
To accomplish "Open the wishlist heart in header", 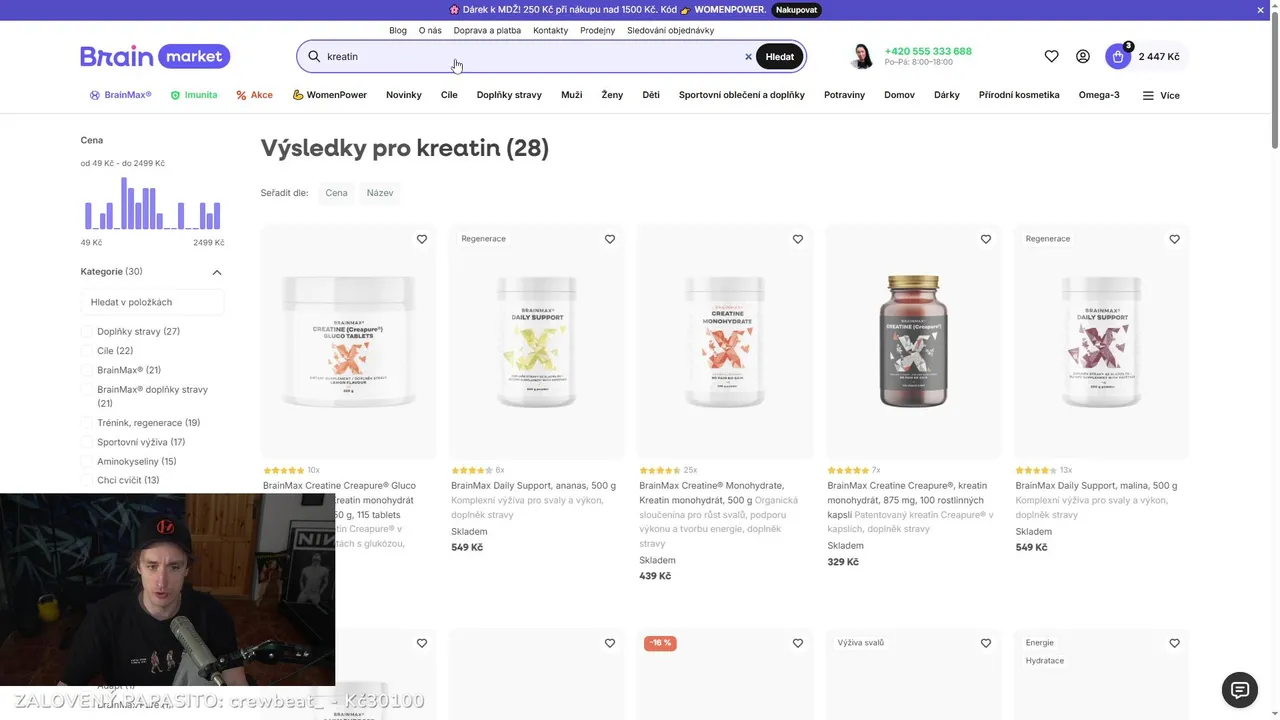I will point(1051,57).
